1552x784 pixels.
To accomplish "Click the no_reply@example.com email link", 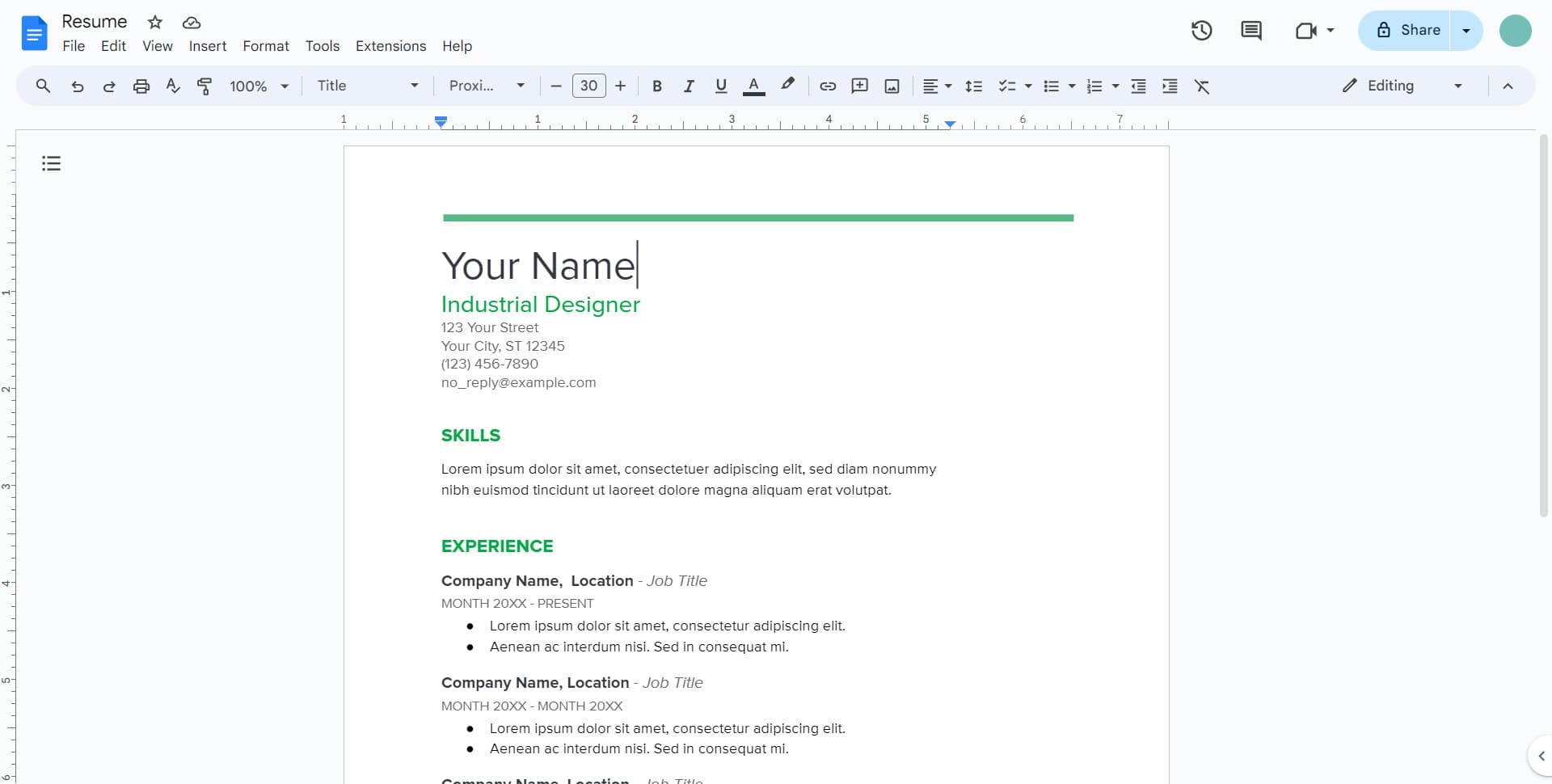I will point(518,382).
